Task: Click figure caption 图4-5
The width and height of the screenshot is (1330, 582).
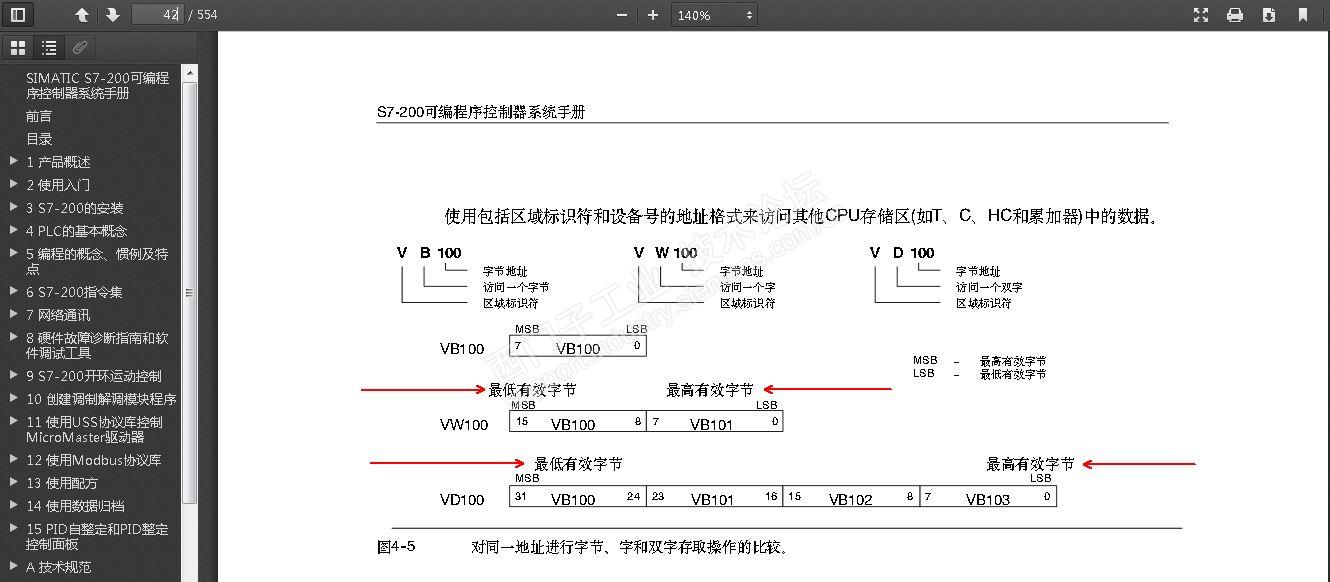Action: [x=396, y=546]
